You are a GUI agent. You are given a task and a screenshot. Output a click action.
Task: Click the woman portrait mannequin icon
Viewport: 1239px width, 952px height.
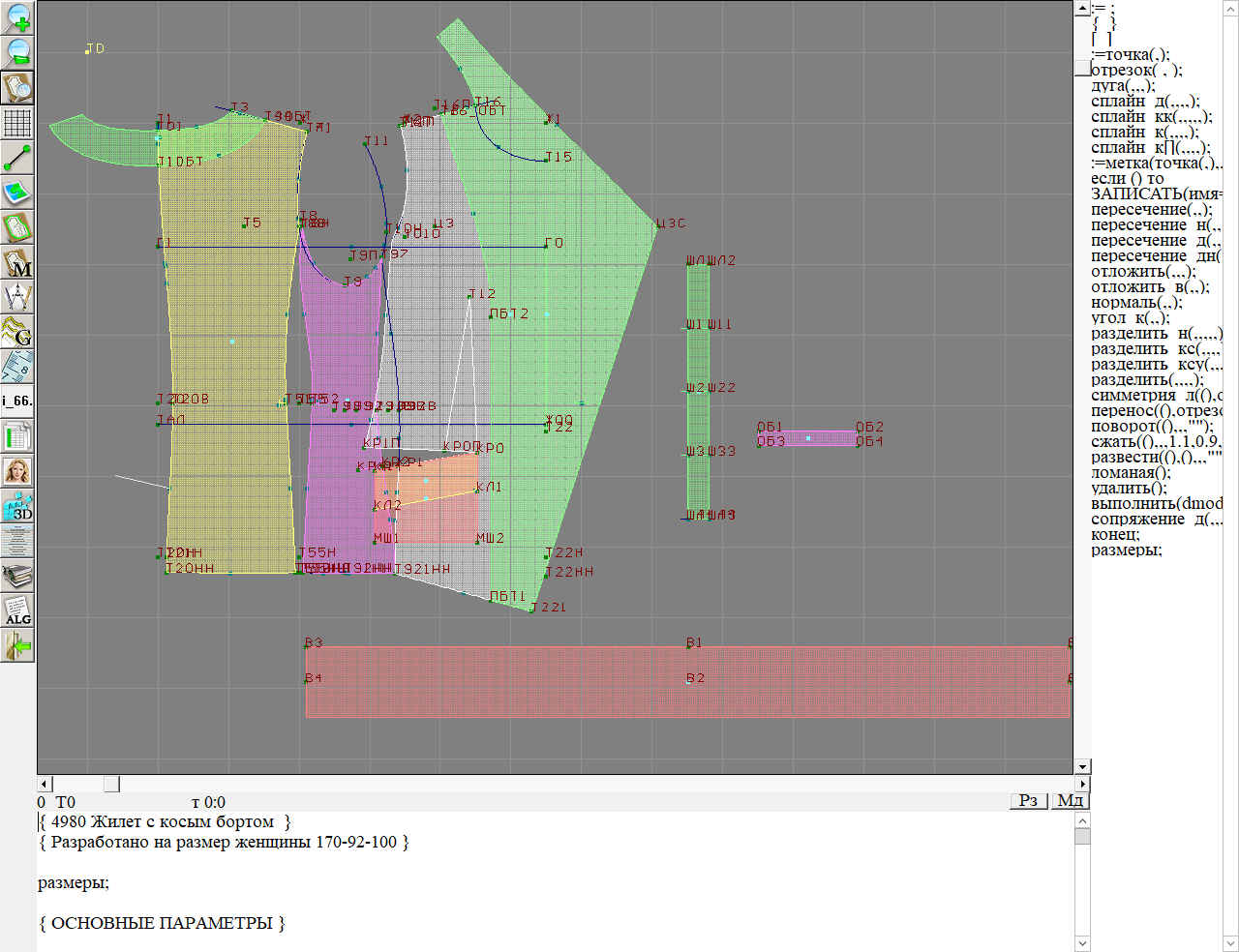(18, 471)
